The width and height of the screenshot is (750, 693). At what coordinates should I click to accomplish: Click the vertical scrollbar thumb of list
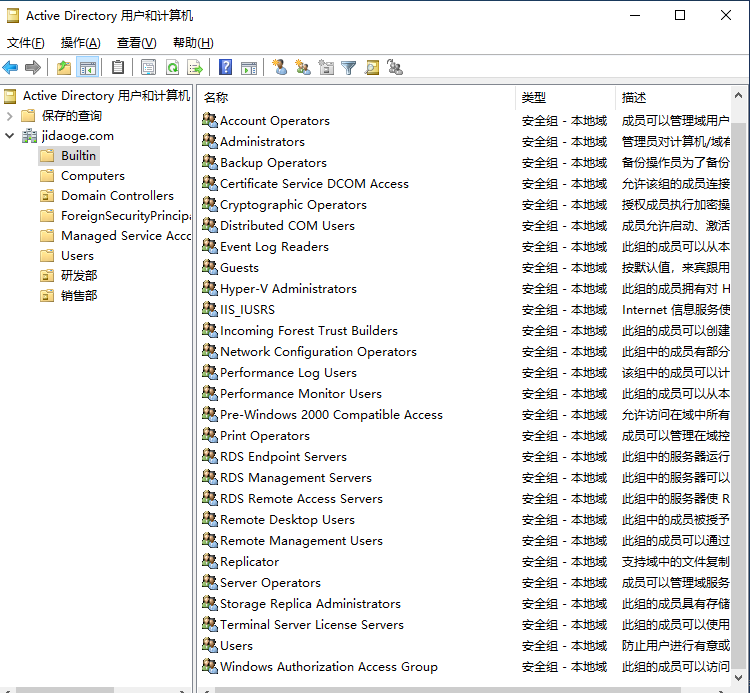click(739, 397)
